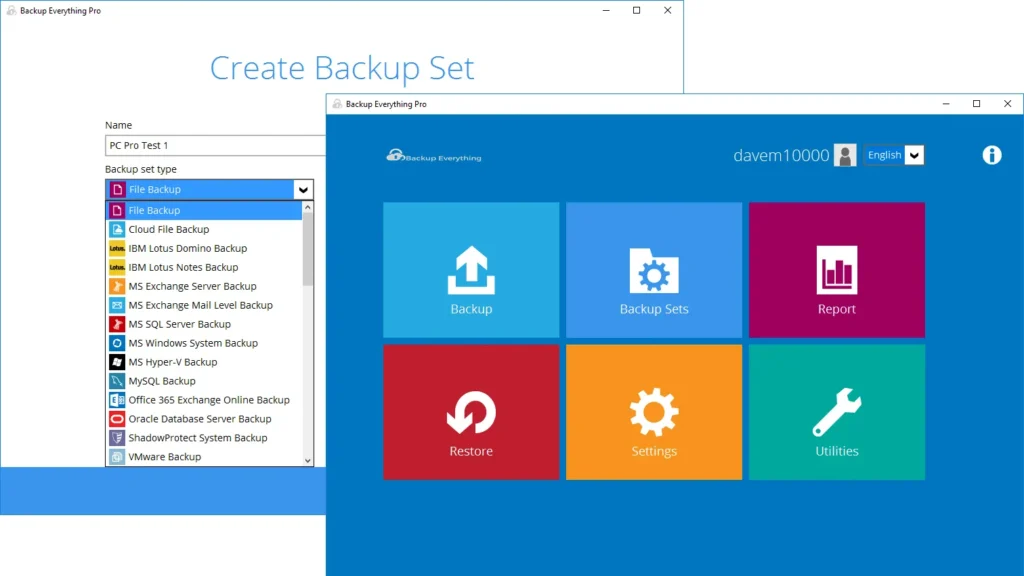Maximize the front Backup Everything Pro window
The image size is (1024, 576).
click(976, 104)
